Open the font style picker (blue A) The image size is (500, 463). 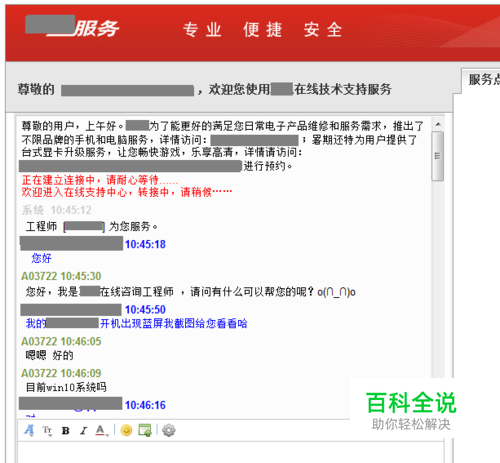pyautogui.click(x=29, y=430)
